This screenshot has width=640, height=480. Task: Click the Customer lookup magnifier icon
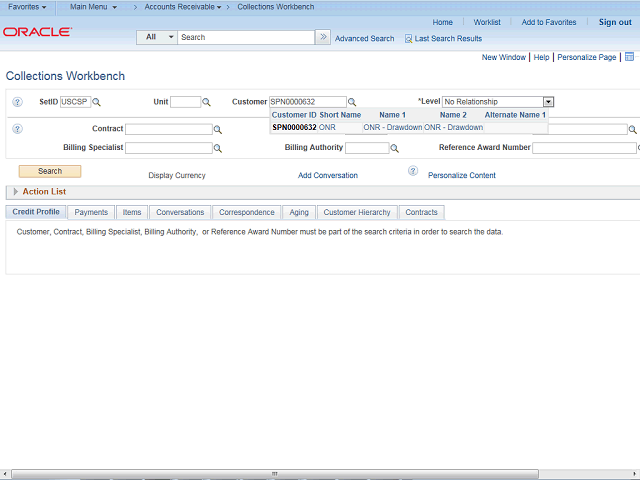(352, 102)
